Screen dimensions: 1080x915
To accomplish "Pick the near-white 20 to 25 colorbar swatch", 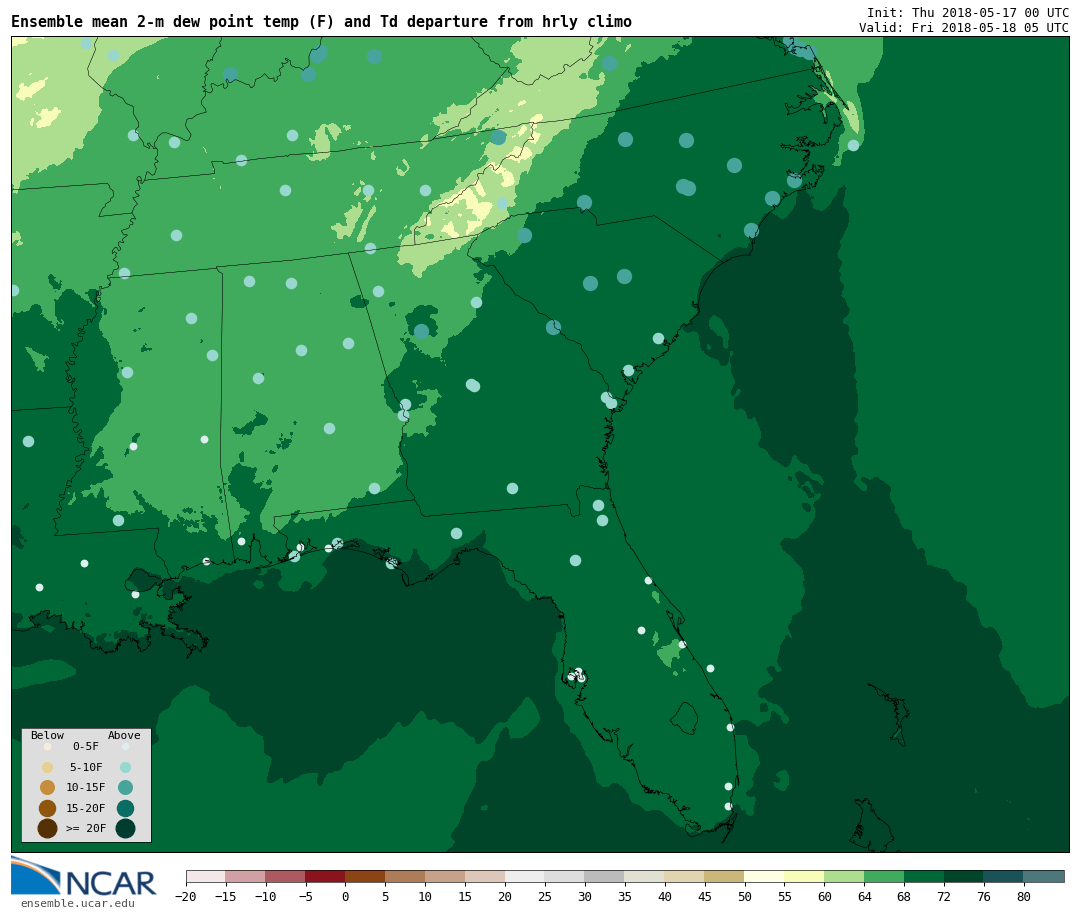I will [x=526, y=876].
